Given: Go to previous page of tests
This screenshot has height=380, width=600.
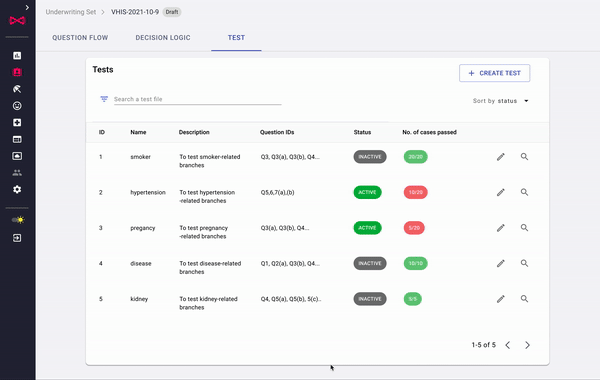Looking at the screenshot, I should tap(508, 345).
